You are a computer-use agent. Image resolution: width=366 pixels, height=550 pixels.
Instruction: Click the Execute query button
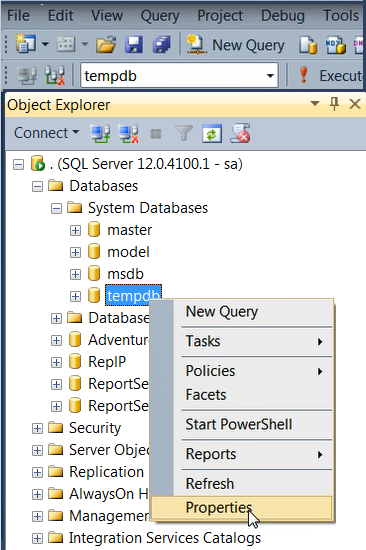[x=332, y=75]
